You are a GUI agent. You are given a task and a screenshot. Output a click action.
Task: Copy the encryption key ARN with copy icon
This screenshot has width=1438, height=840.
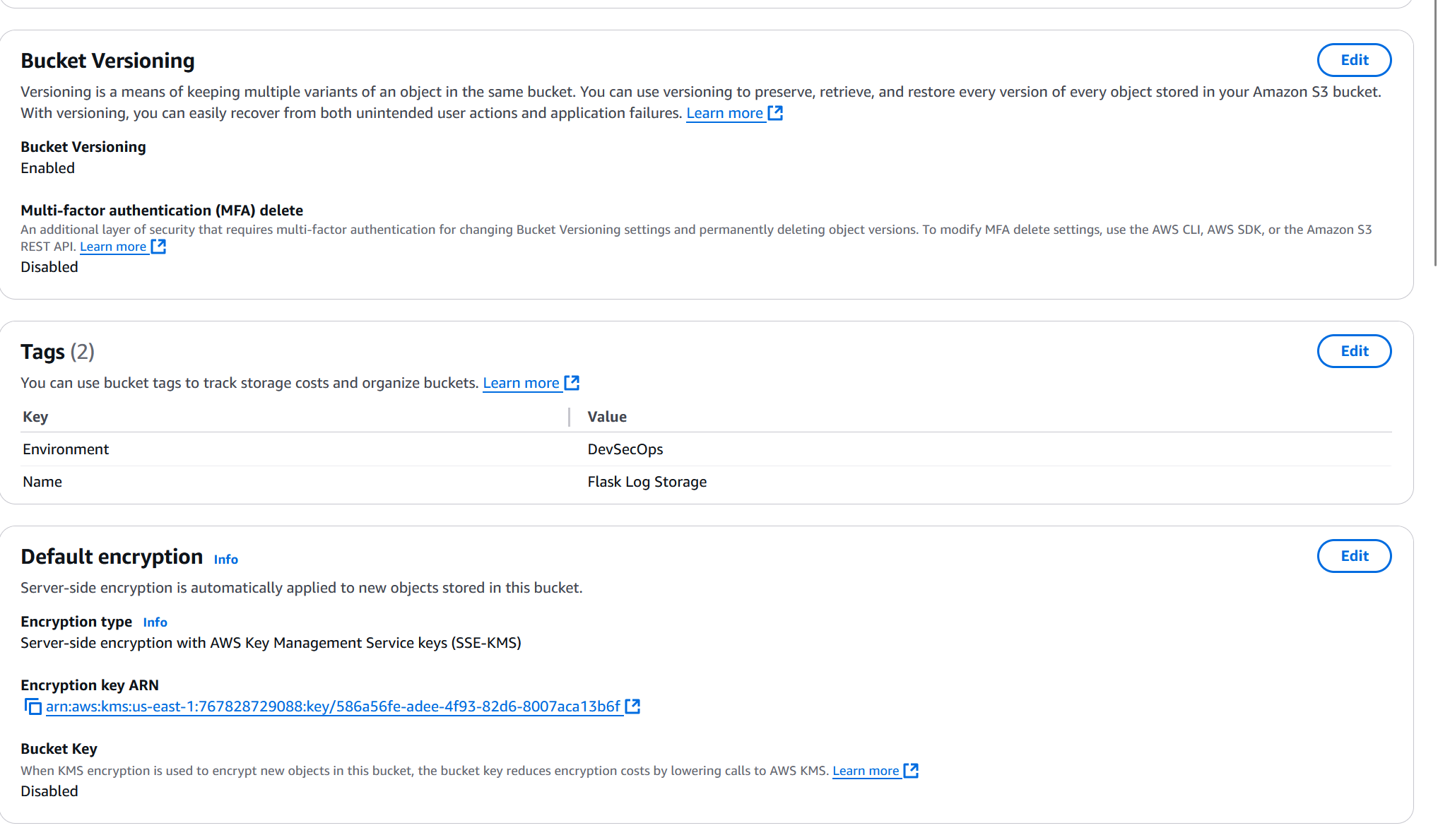coord(33,706)
